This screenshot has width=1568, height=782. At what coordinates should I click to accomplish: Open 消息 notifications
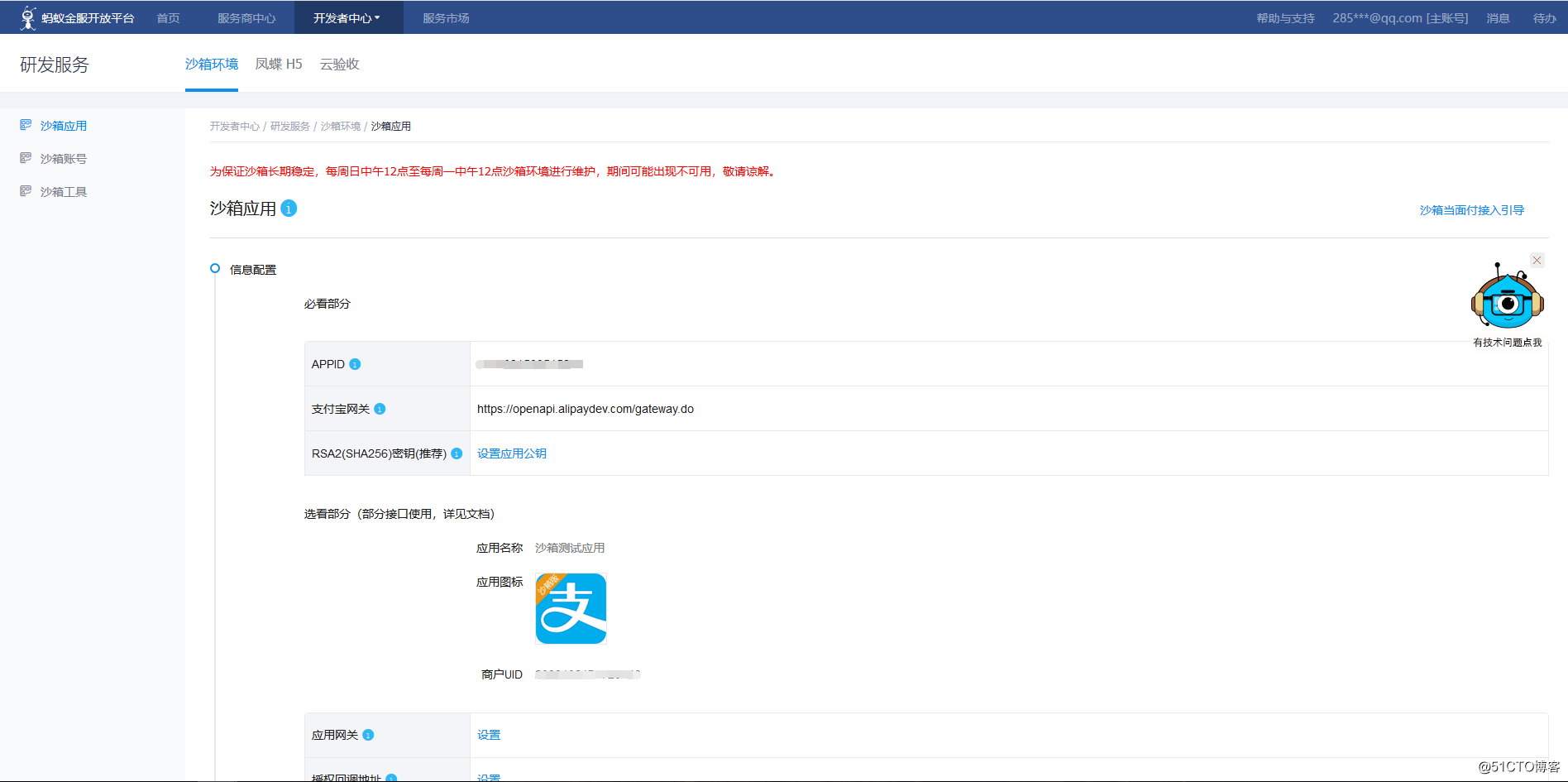tap(1498, 17)
